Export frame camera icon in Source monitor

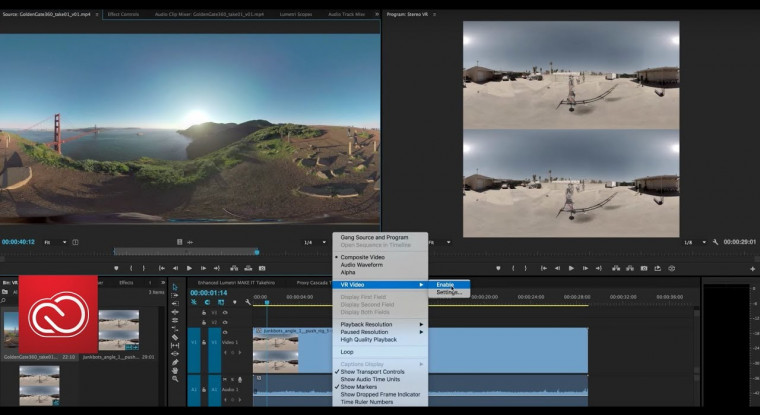tap(262, 268)
